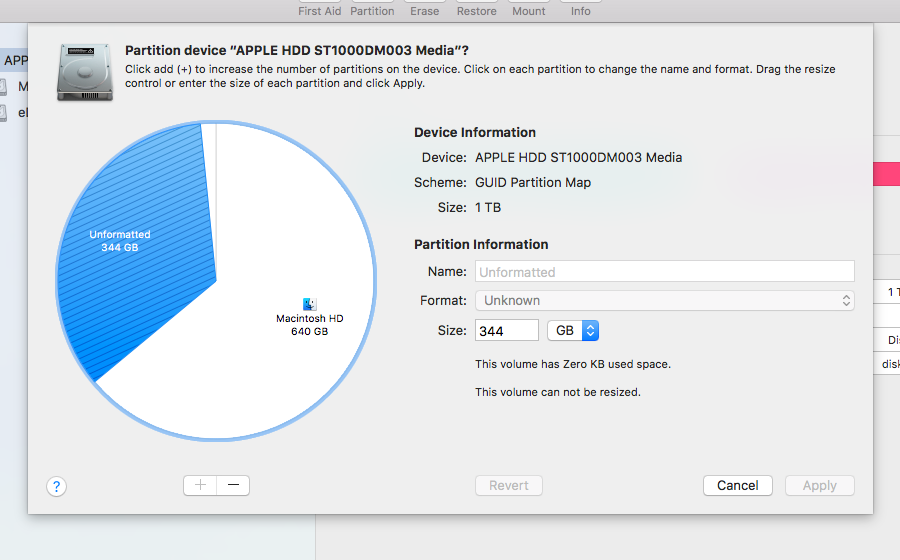The height and width of the screenshot is (560, 900).
Task: Click the hard drive icon in dialog
Action: (85, 72)
